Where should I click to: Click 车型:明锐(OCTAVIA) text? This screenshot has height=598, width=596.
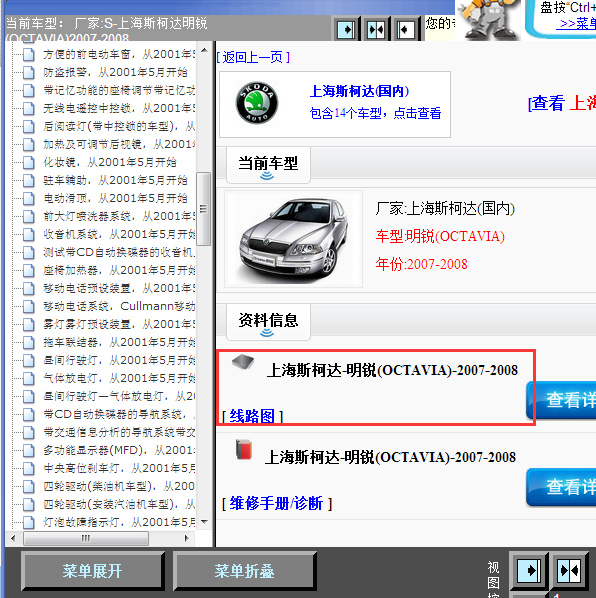coord(440,236)
